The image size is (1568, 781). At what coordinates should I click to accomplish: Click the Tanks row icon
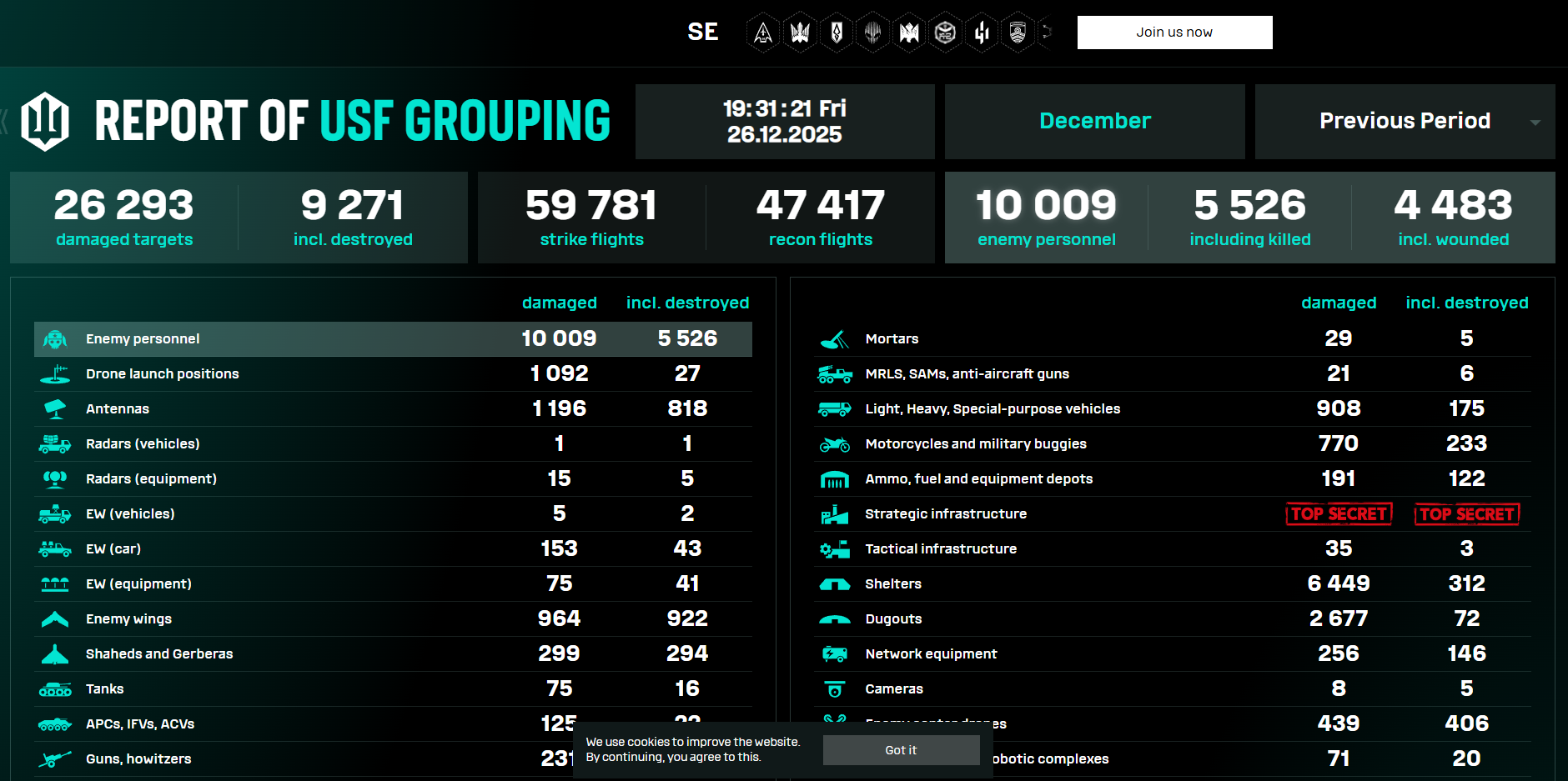tap(55, 689)
